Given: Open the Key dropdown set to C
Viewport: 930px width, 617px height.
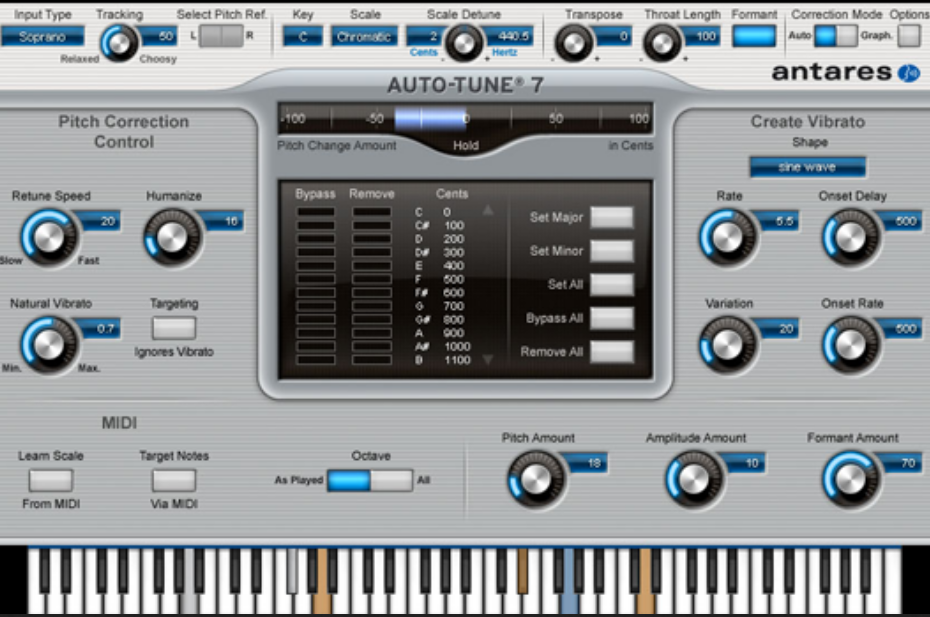Looking at the screenshot, I should tap(302, 37).
